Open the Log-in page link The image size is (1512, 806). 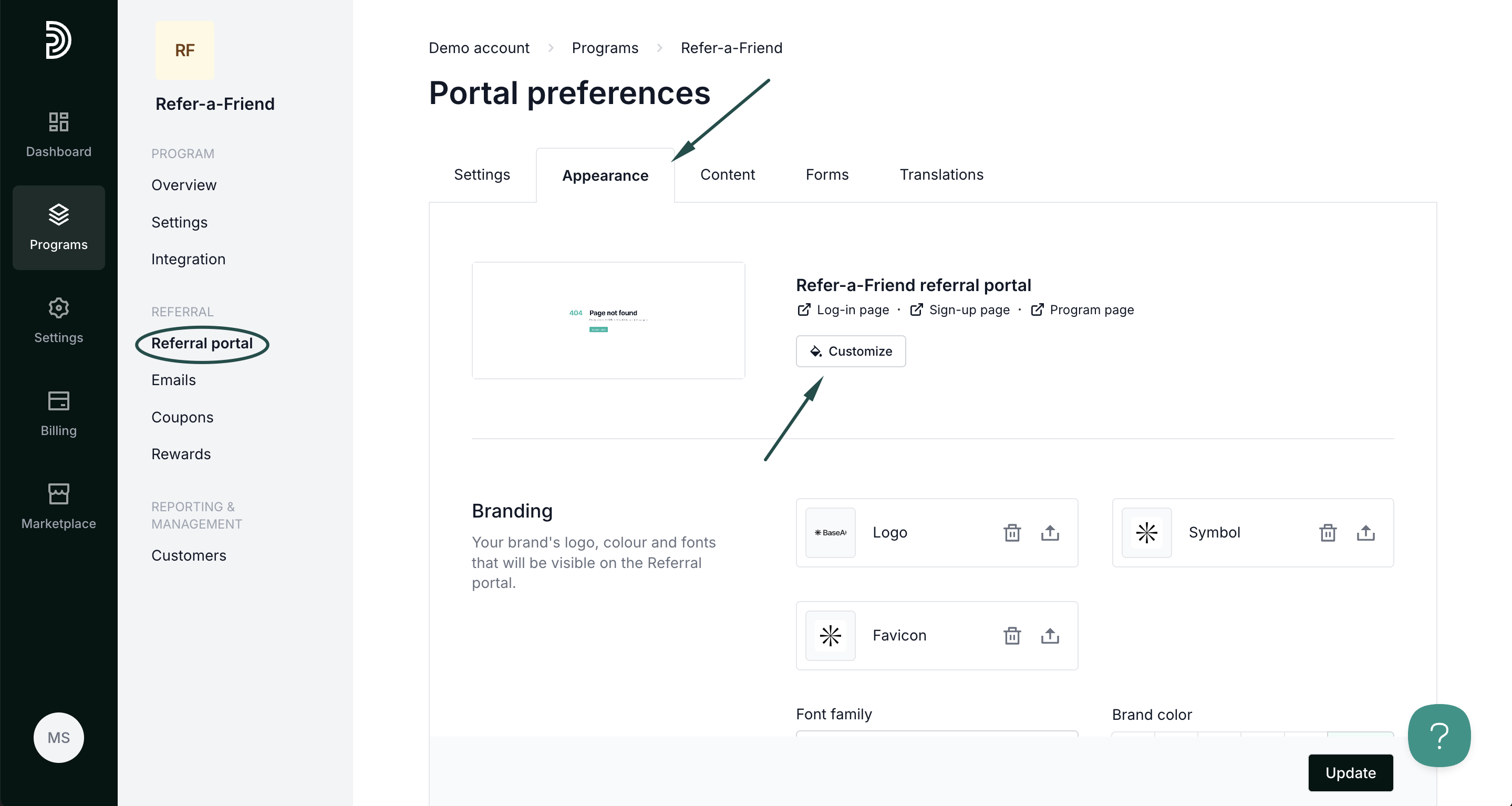[843, 309]
